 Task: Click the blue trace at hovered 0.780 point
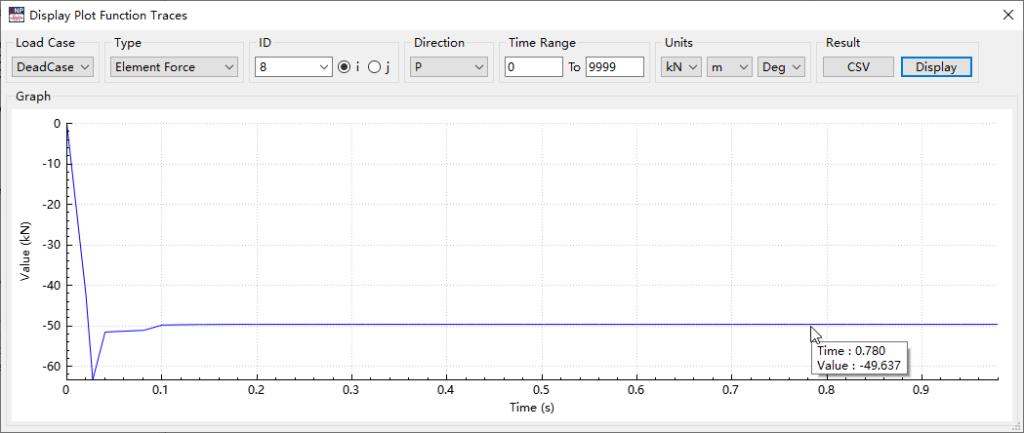(809, 324)
